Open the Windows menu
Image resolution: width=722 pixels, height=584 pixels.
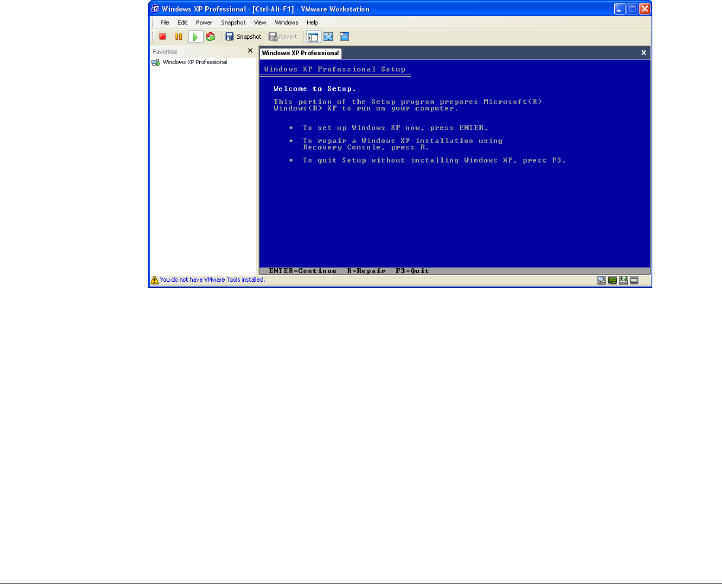tap(286, 23)
